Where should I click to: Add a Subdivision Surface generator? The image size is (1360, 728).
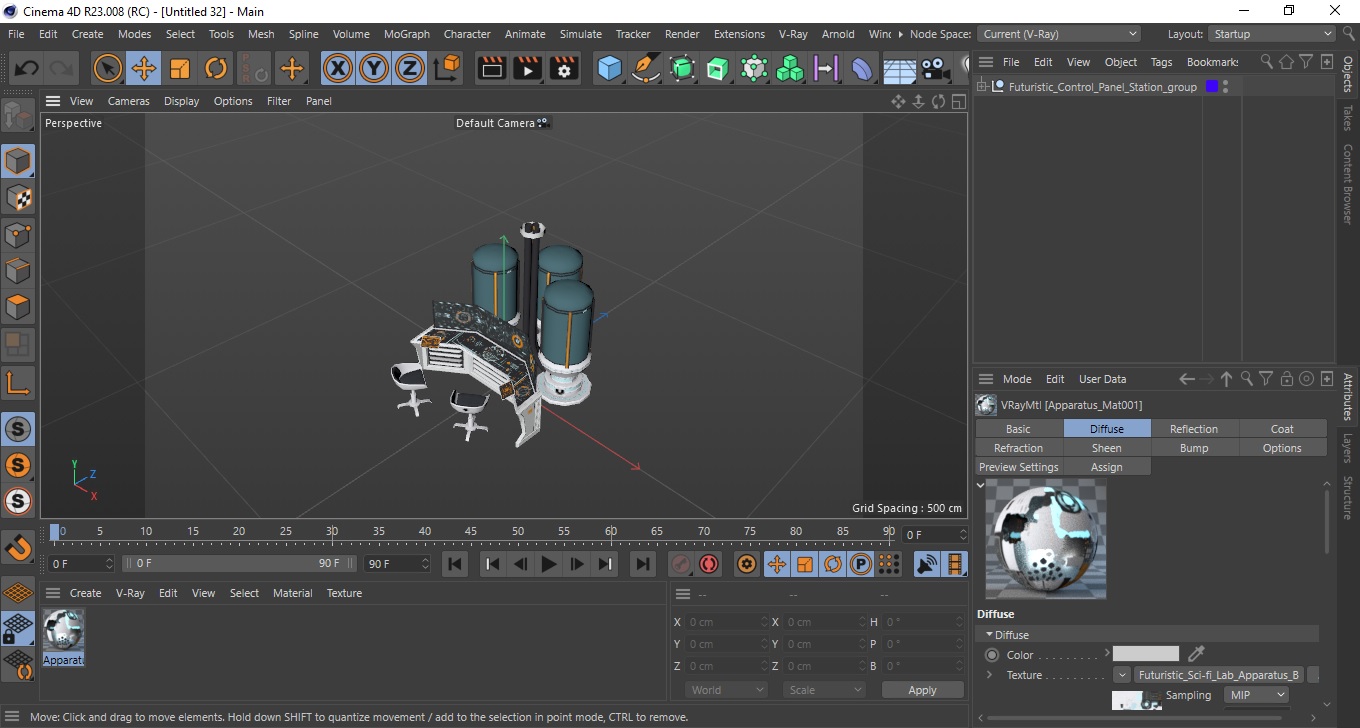tap(682, 68)
